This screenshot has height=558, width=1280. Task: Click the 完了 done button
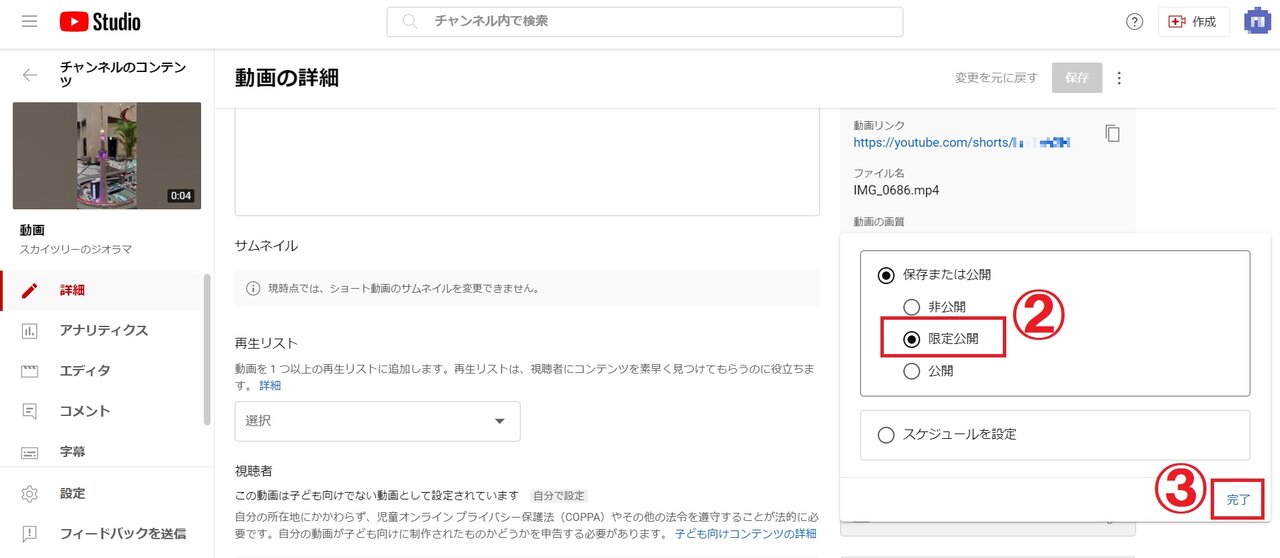(x=1238, y=499)
